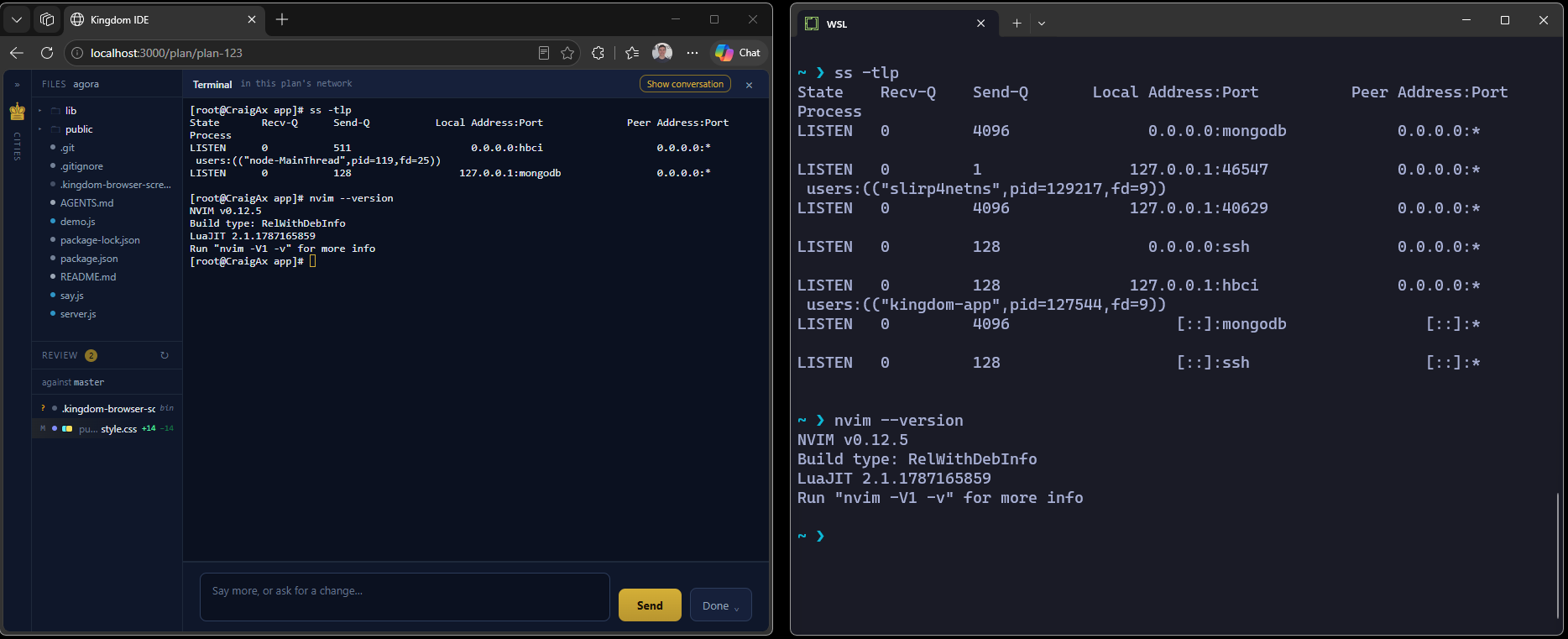1568x639 pixels.
Task: Open a new tab in the WSL terminal window
Action: point(1017,24)
